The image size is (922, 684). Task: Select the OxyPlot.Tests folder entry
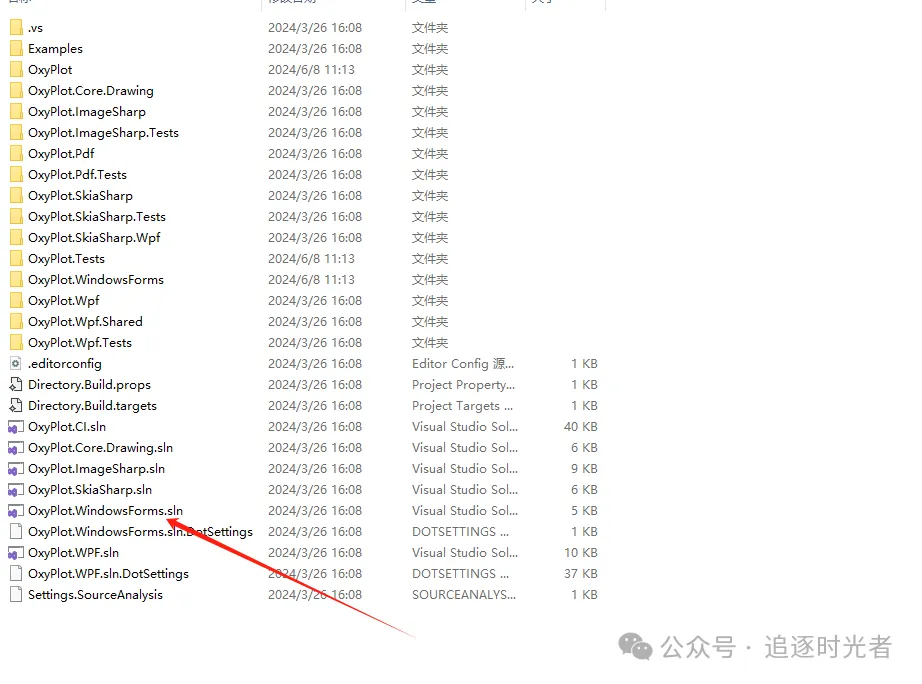tap(66, 259)
